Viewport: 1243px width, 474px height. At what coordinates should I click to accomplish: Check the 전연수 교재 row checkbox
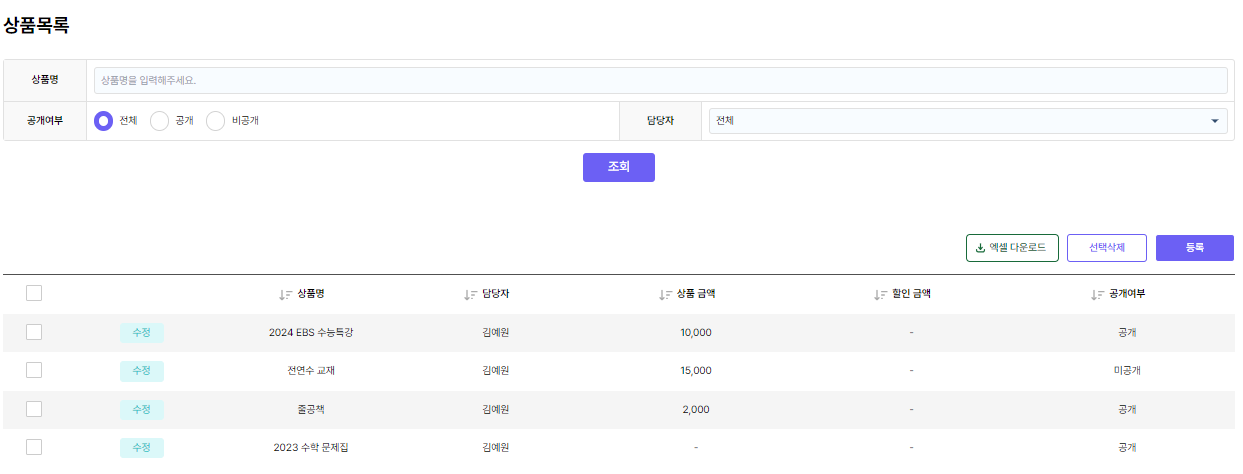tap(34, 370)
